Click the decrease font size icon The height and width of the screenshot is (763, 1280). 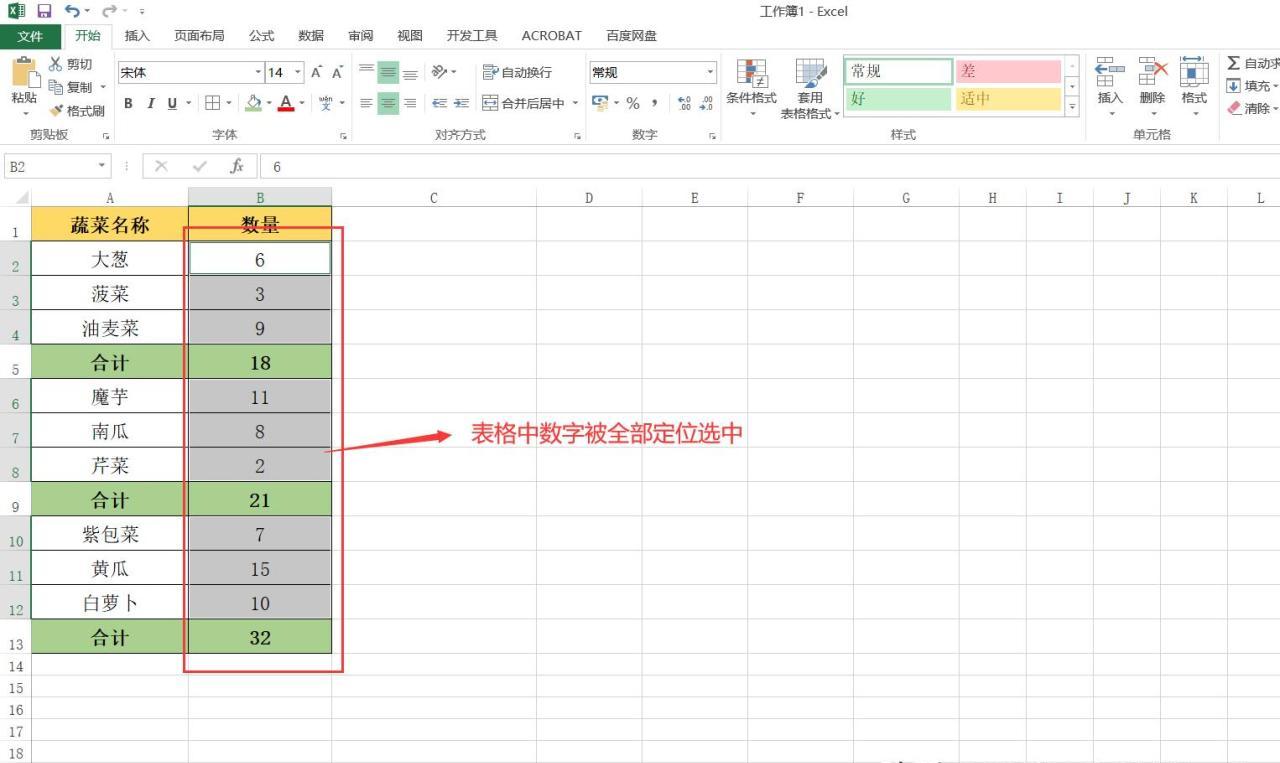click(338, 72)
